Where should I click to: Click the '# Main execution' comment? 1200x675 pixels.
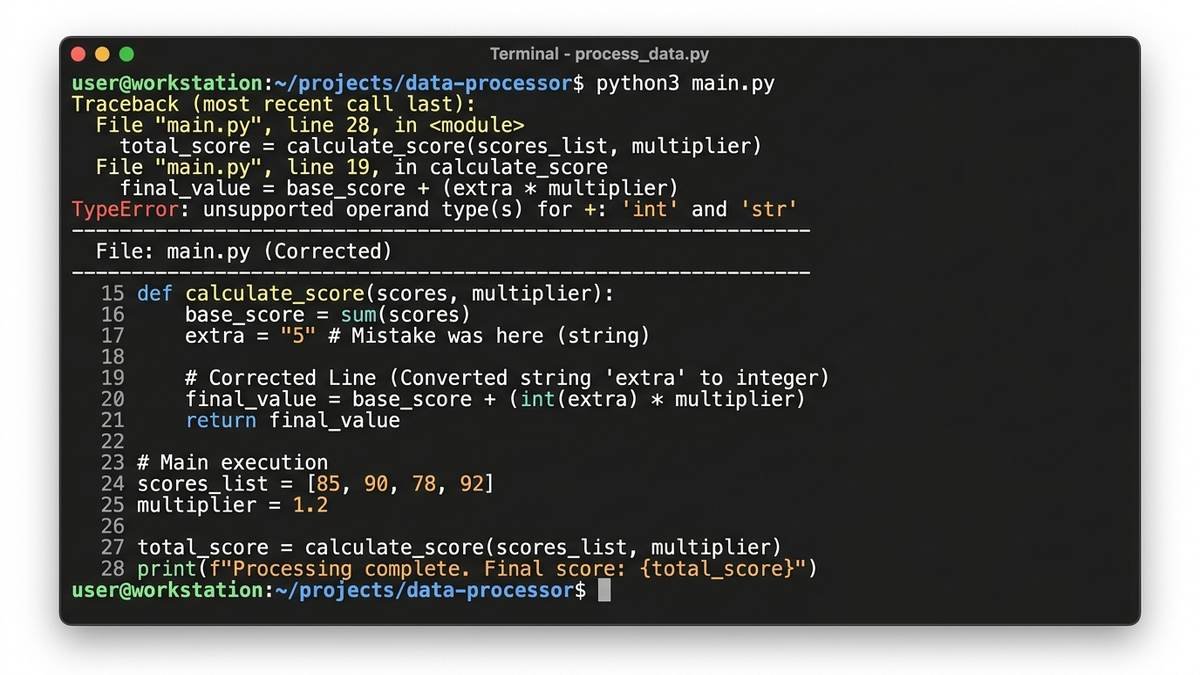(x=232, y=462)
